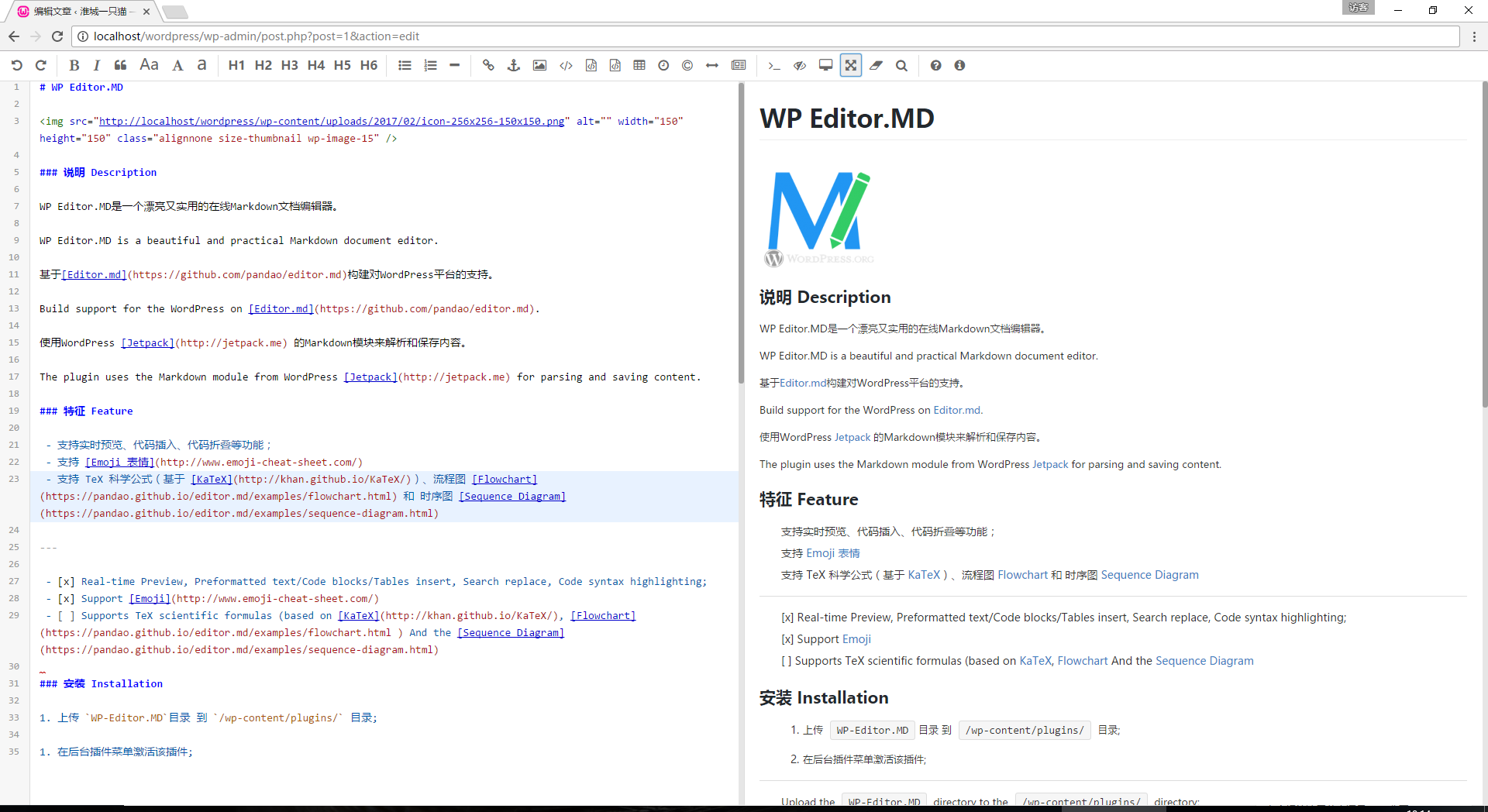Viewport: 1488px width, 812px height.
Task: Open full HTML preview window
Action: coord(826,66)
